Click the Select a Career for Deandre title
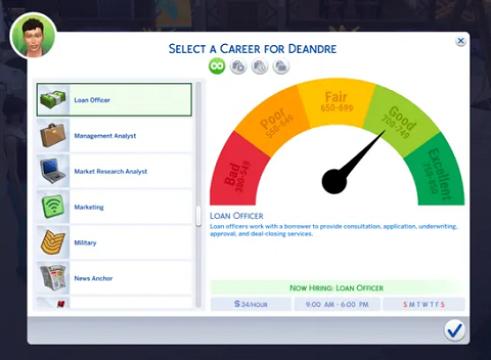This screenshot has height=360, width=491. pyautogui.click(x=252, y=49)
